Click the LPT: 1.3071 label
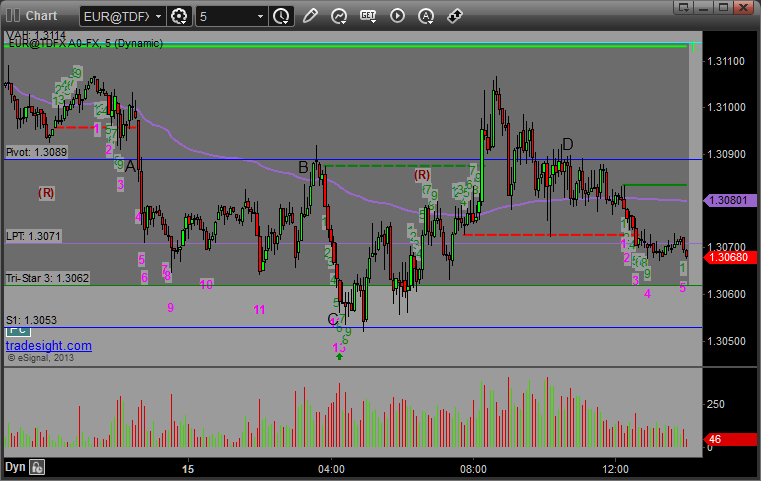This screenshot has height=481, width=761. 33,236
